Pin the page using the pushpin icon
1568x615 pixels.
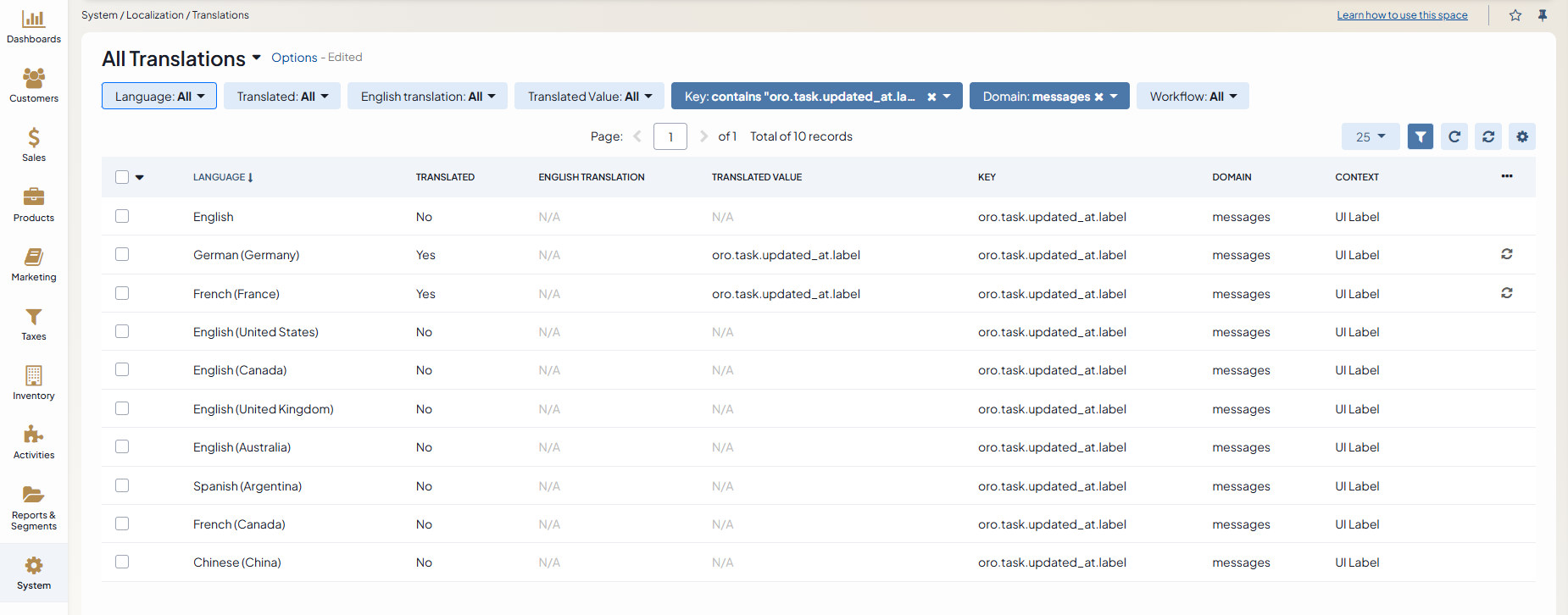[1543, 15]
